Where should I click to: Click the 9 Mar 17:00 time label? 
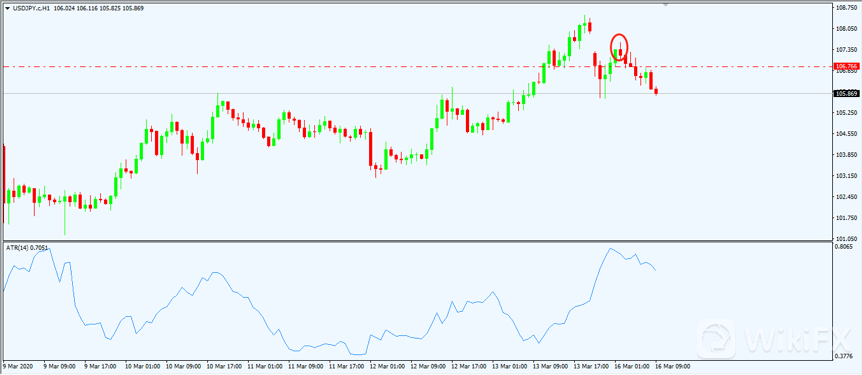point(100,365)
